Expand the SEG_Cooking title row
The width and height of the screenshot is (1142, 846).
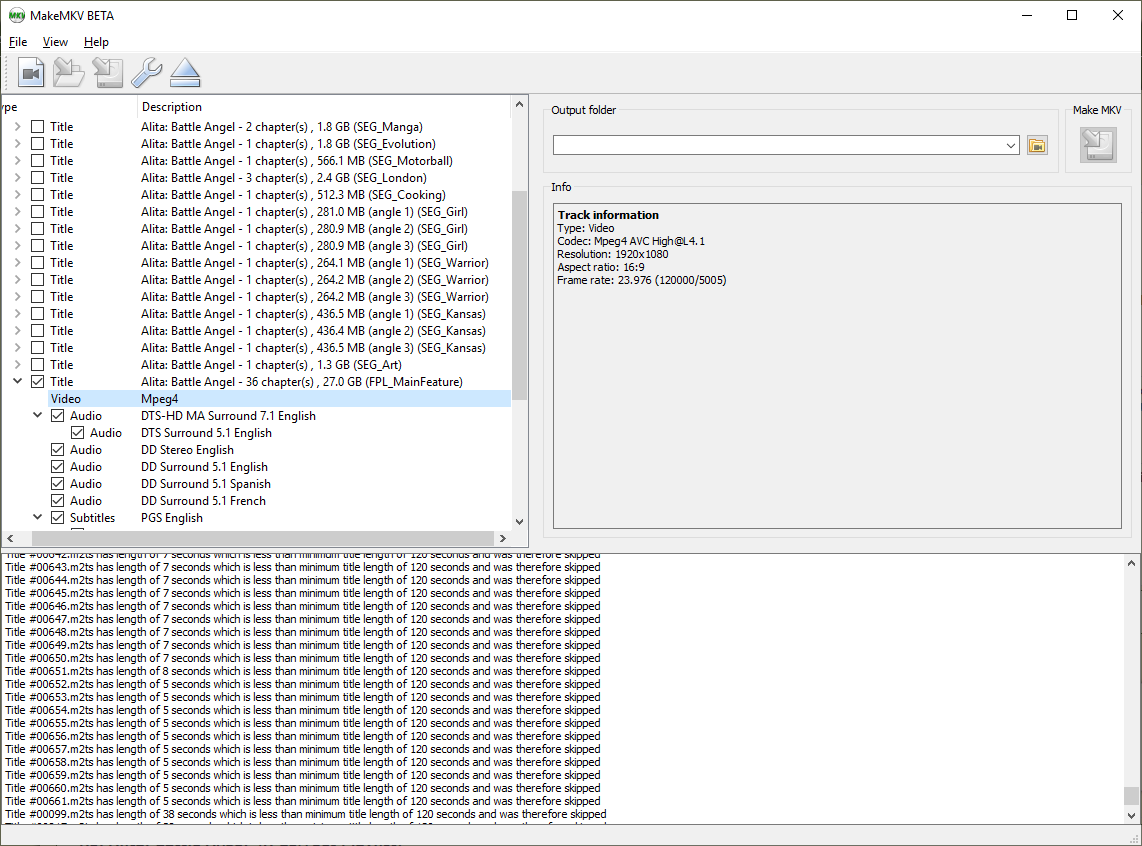(17, 194)
